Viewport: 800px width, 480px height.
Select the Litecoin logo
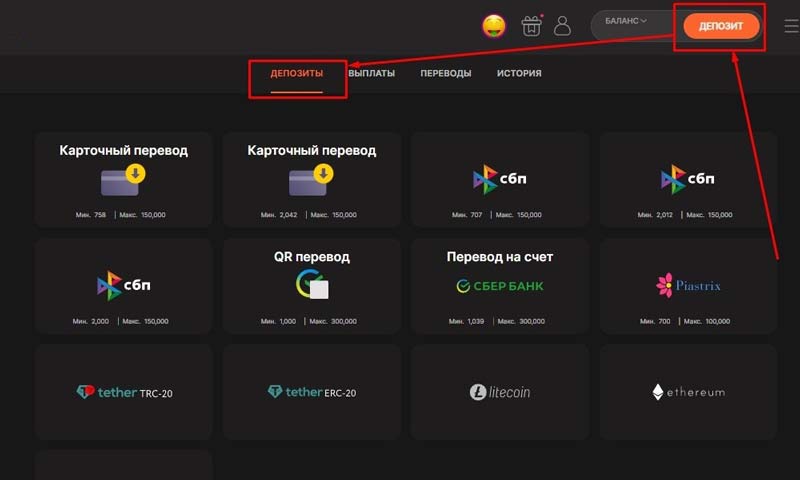point(499,392)
